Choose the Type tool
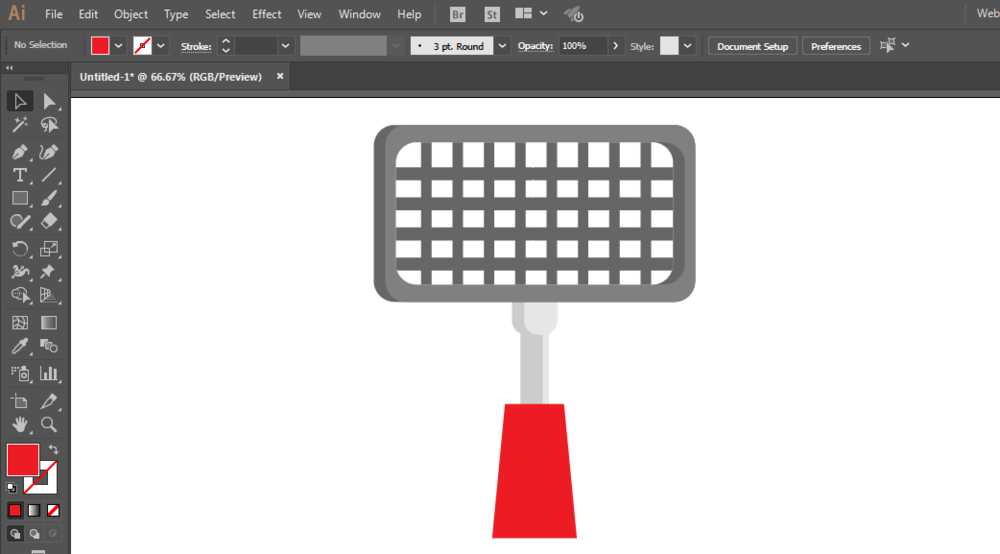The height and width of the screenshot is (554, 1000). point(19,175)
